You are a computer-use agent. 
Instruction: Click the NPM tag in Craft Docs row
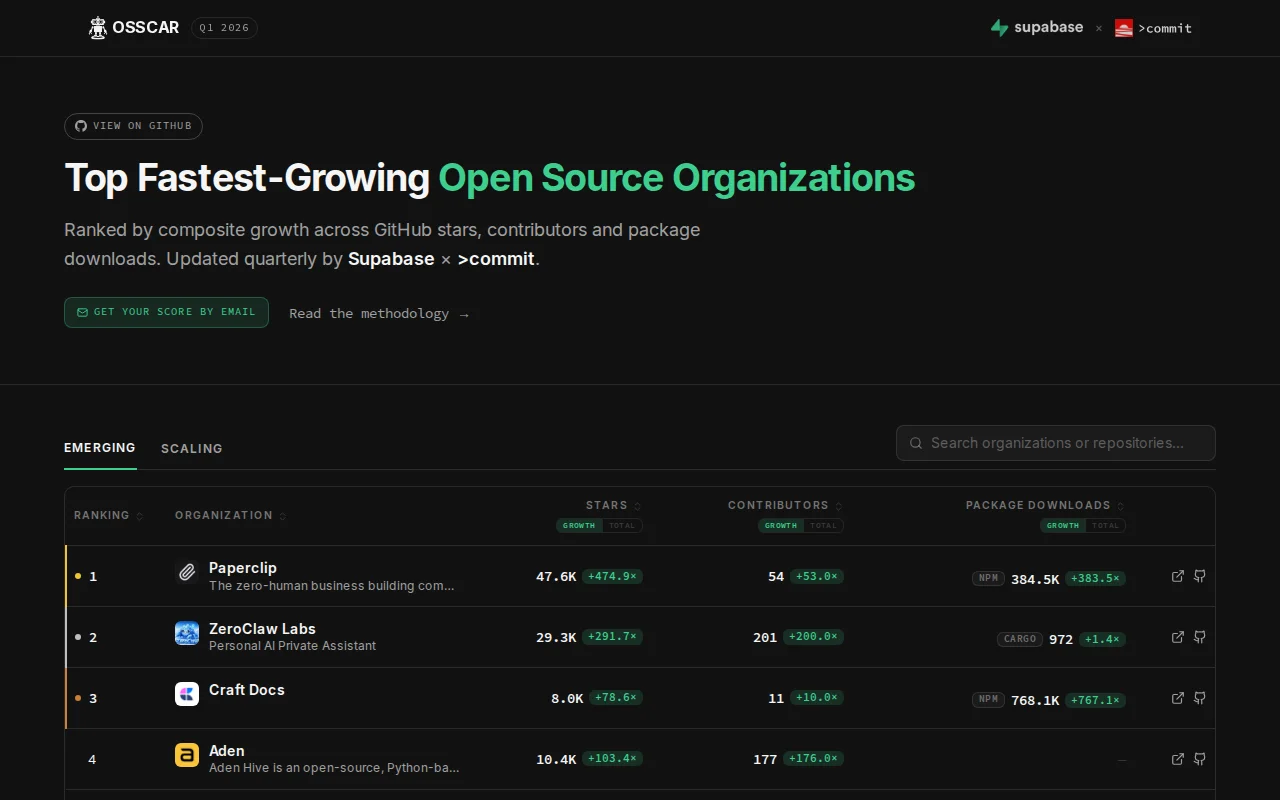988,700
